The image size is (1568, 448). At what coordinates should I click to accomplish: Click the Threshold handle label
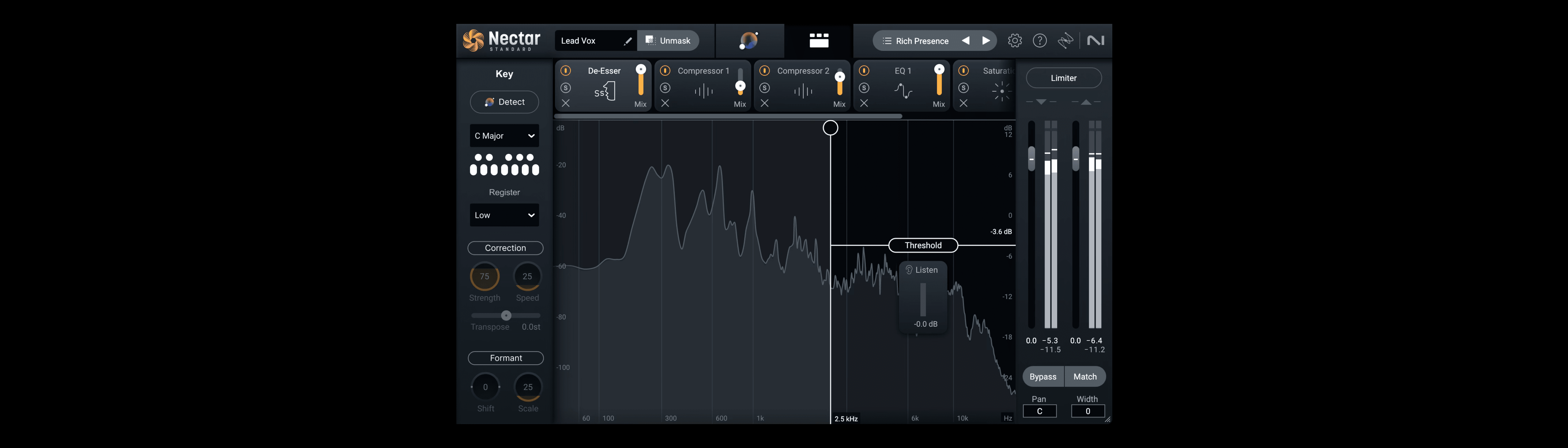923,245
